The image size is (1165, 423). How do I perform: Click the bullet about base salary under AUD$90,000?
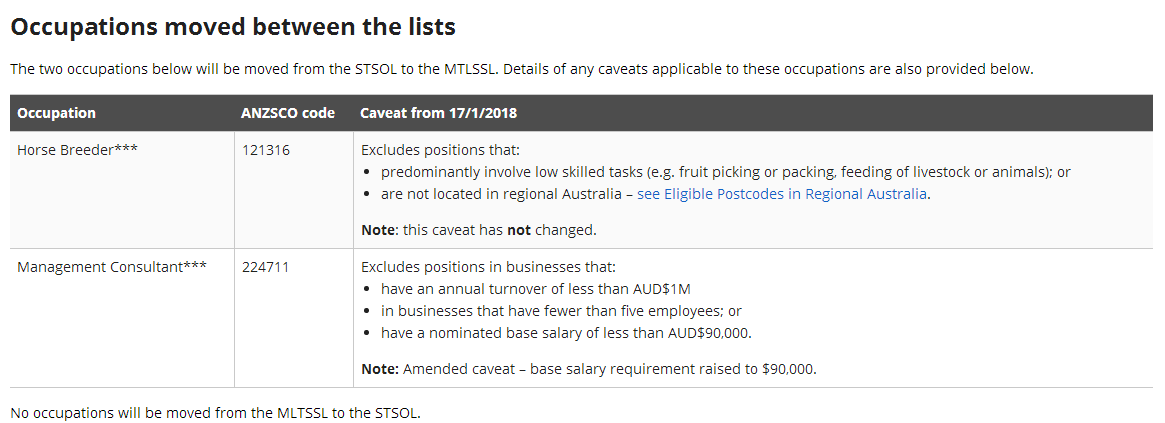click(566, 333)
